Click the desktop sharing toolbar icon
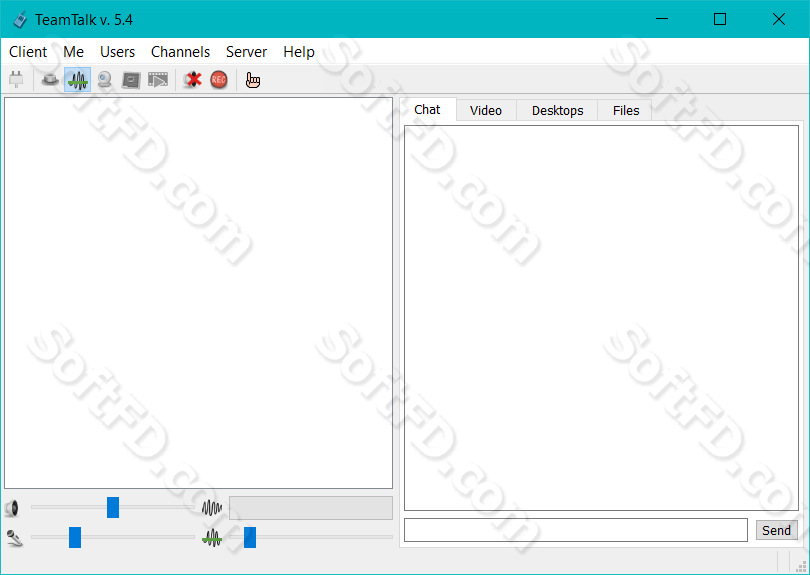The image size is (810, 575). (x=131, y=80)
